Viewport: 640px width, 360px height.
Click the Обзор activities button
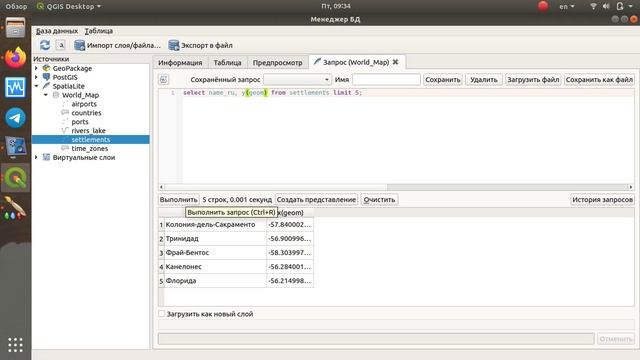(x=16, y=6)
